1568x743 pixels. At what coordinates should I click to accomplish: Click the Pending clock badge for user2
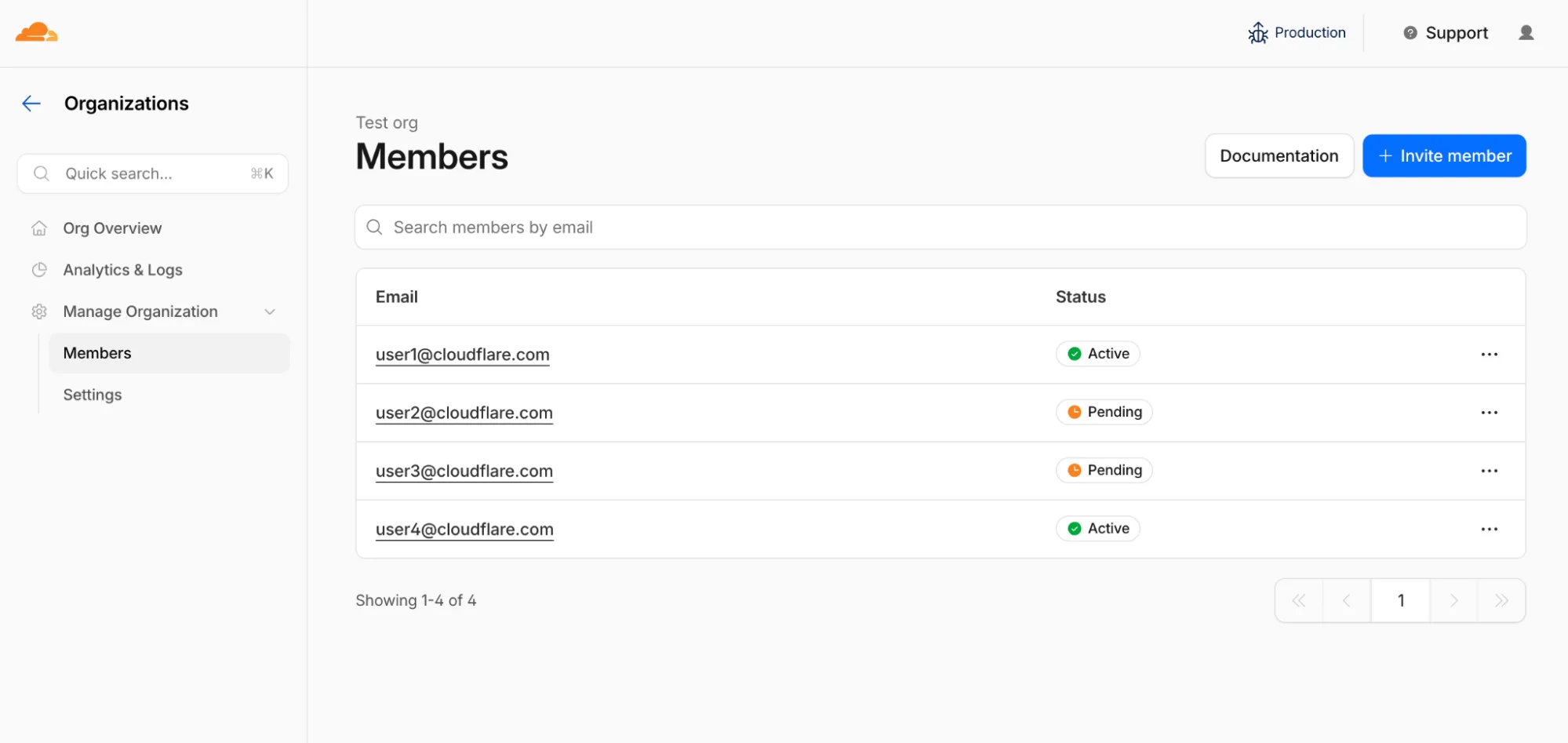tap(1104, 411)
